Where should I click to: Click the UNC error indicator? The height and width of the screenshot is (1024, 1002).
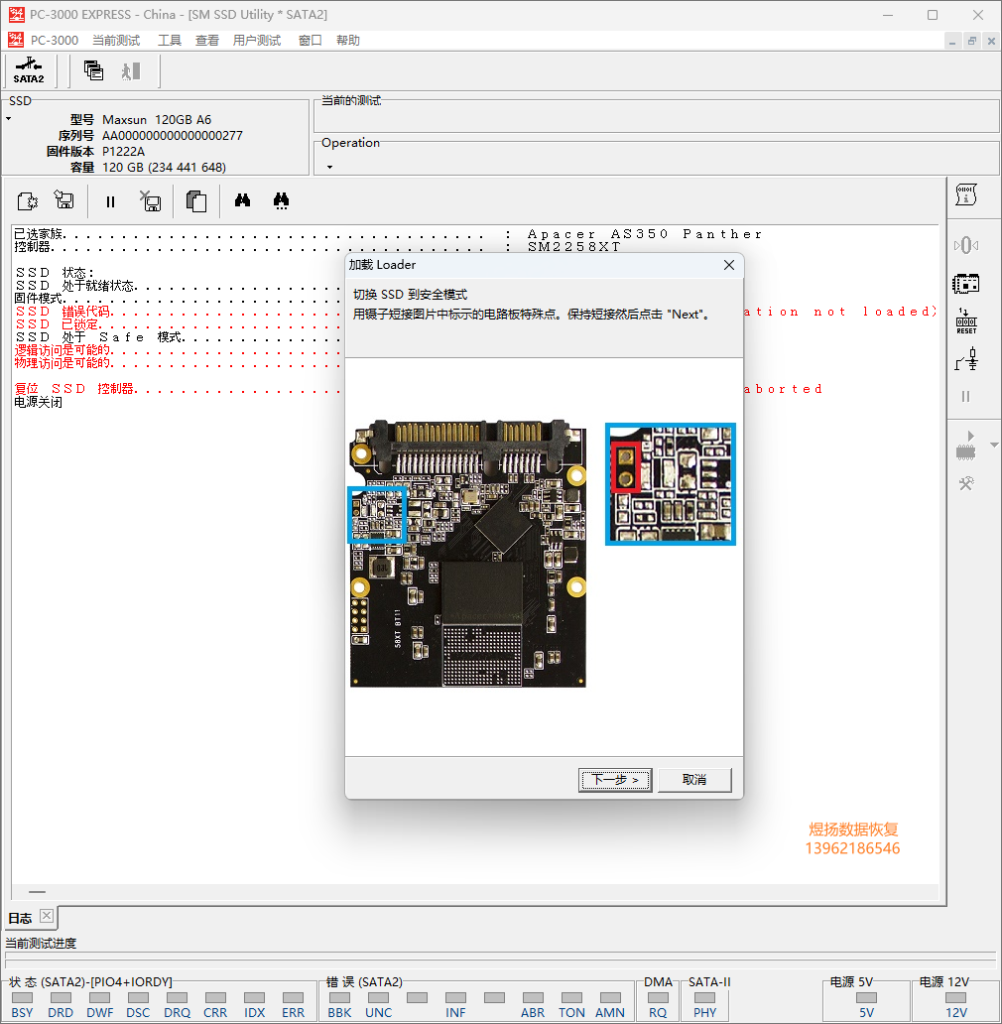(378, 998)
